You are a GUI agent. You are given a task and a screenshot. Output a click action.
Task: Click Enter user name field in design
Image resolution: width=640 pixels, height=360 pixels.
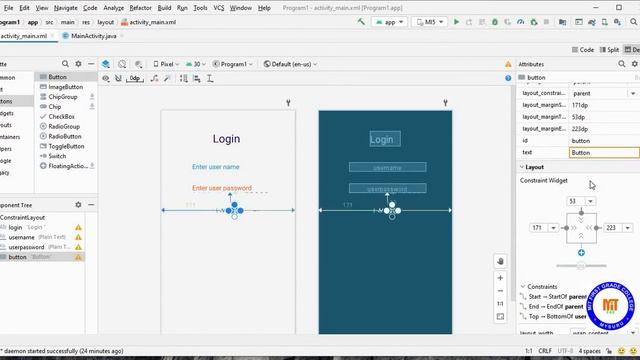216,167
